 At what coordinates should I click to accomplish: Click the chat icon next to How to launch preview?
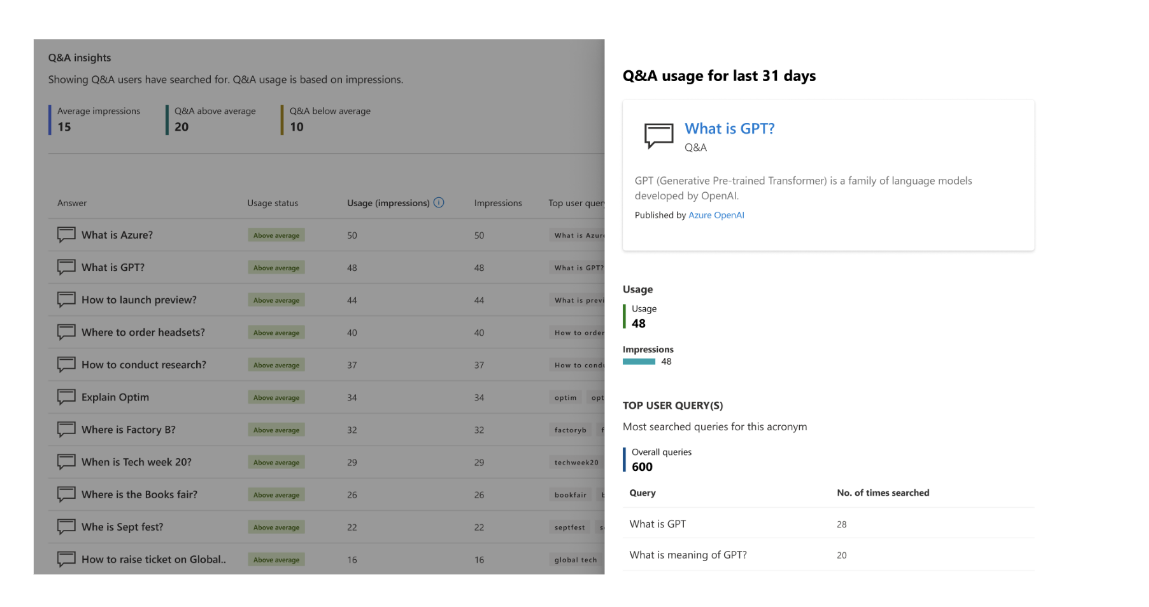[x=67, y=300]
